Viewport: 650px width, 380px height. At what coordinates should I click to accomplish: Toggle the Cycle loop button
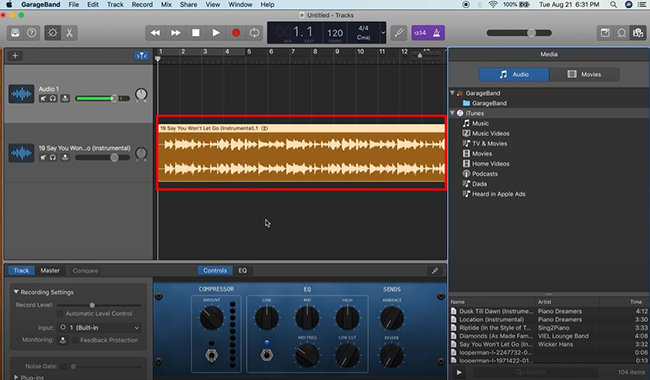click(255, 33)
